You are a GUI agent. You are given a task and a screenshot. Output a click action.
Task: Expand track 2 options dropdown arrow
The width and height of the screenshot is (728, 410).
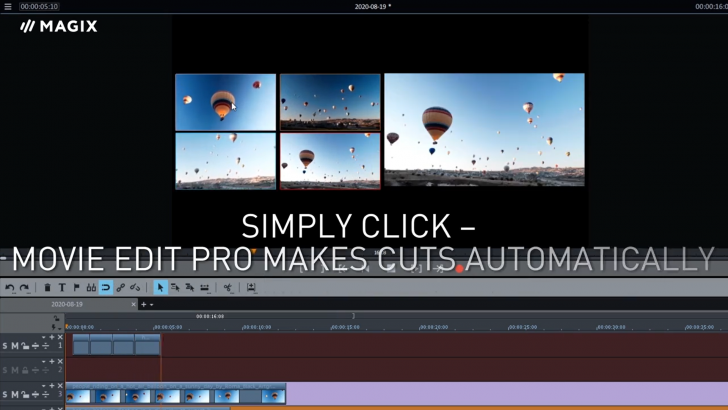coord(44,362)
